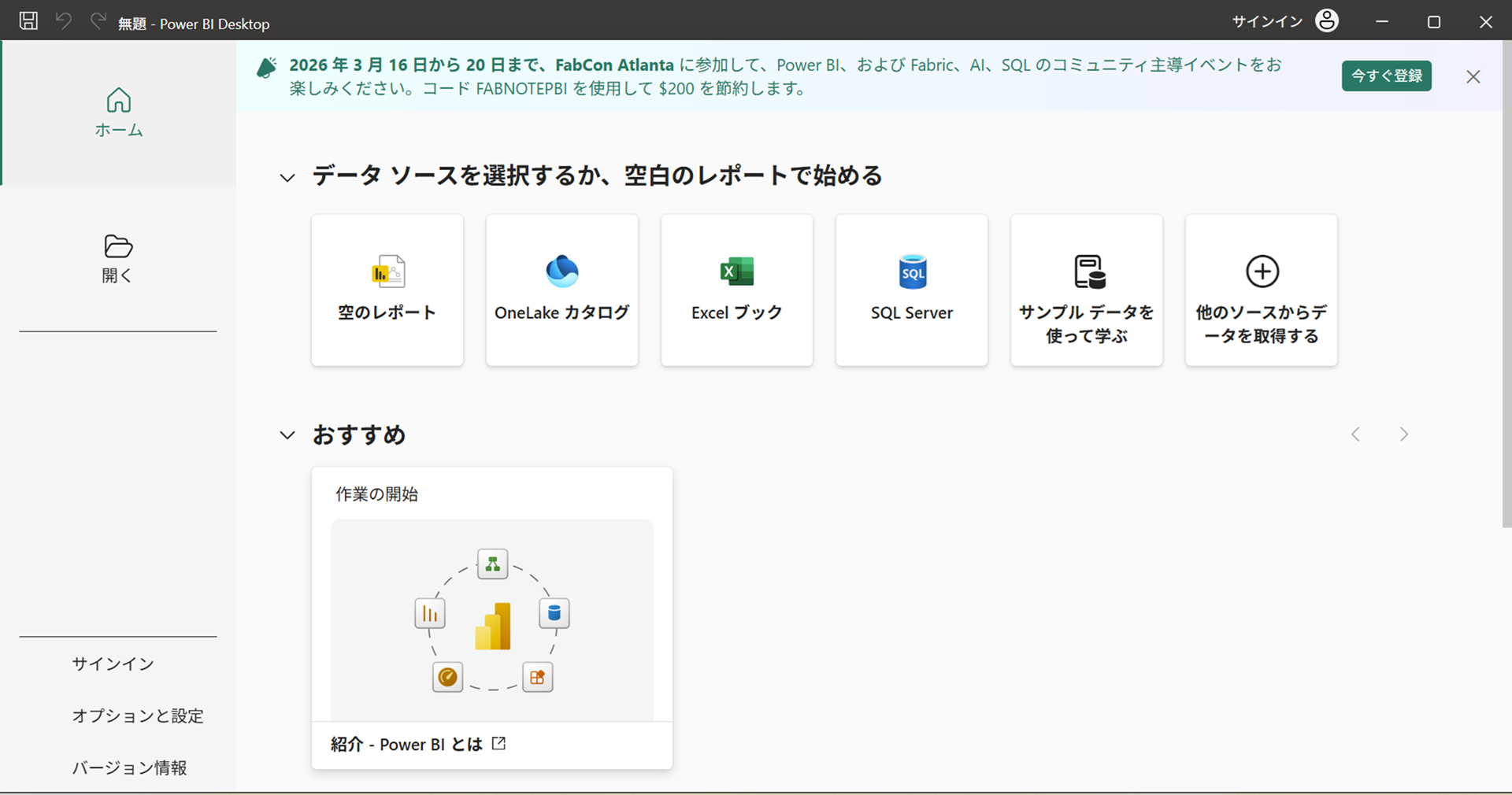Viewport: 1512px width, 795px height.
Task: Go back with the left carousel arrow
Action: [1355, 434]
